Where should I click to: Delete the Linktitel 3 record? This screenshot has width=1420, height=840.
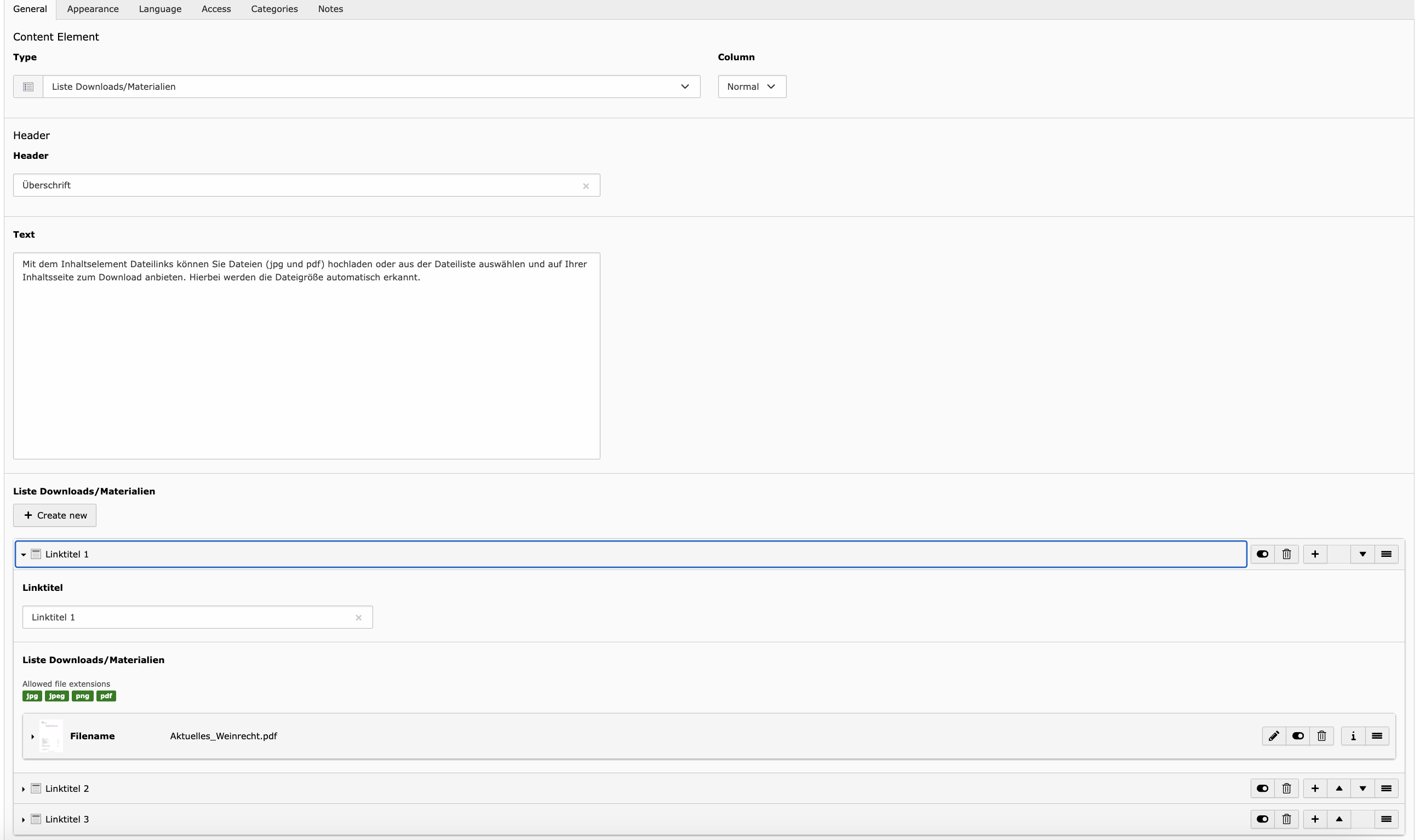tap(1286, 819)
